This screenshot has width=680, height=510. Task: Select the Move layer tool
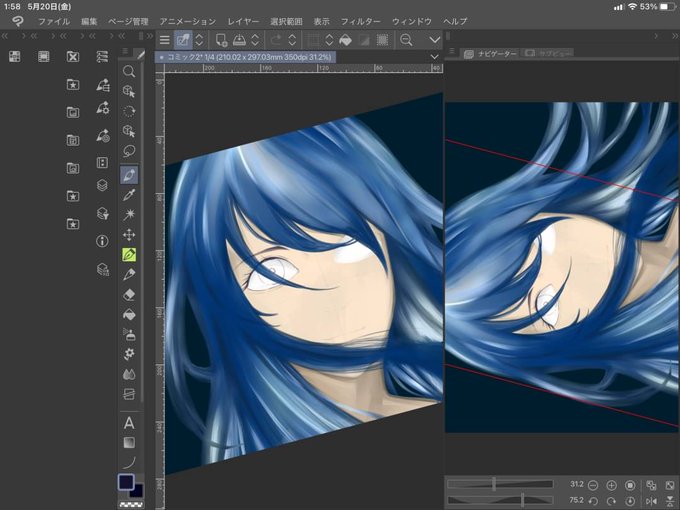point(129,235)
